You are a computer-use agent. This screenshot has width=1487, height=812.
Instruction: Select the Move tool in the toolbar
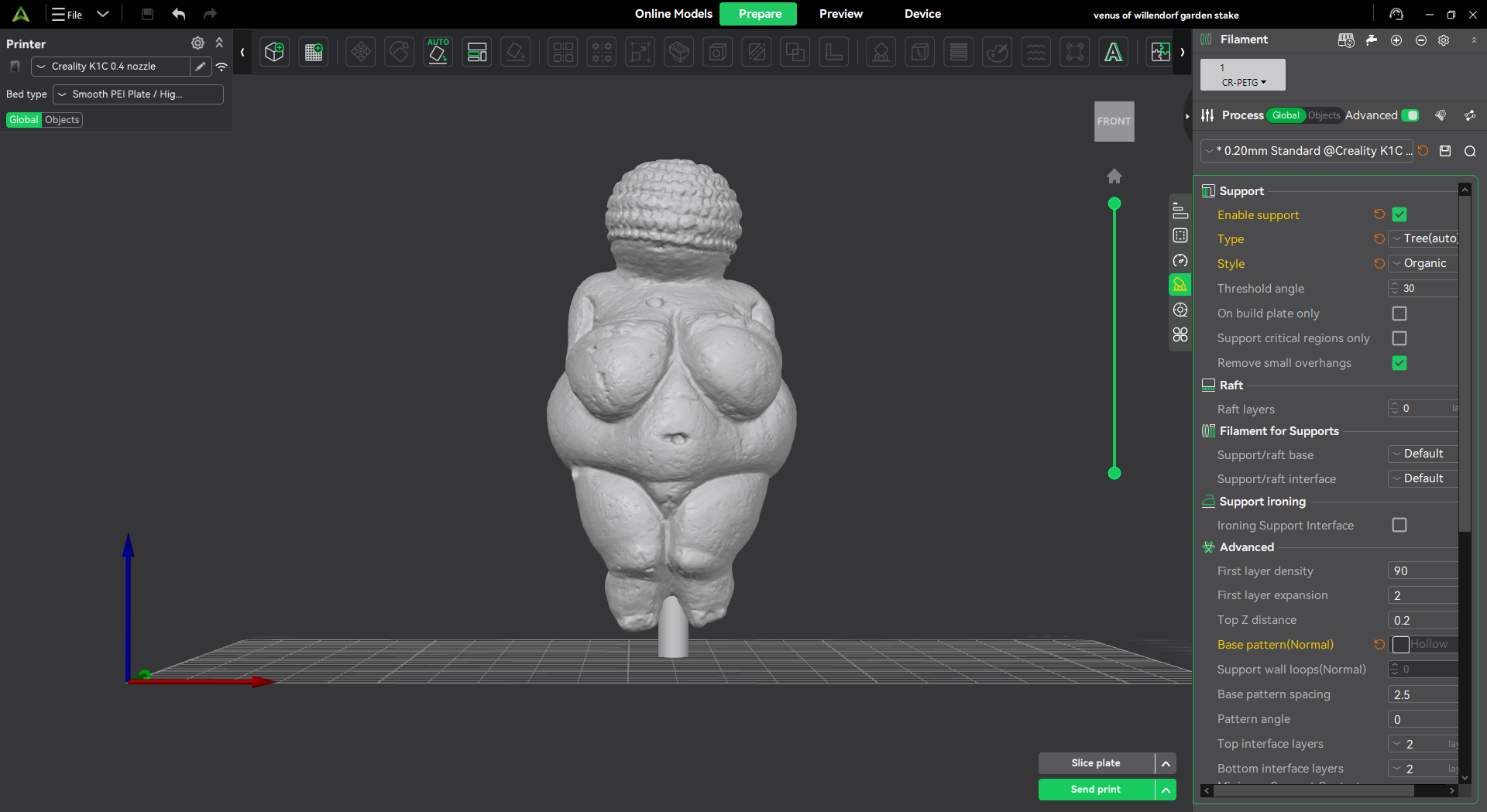coord(360,52)
